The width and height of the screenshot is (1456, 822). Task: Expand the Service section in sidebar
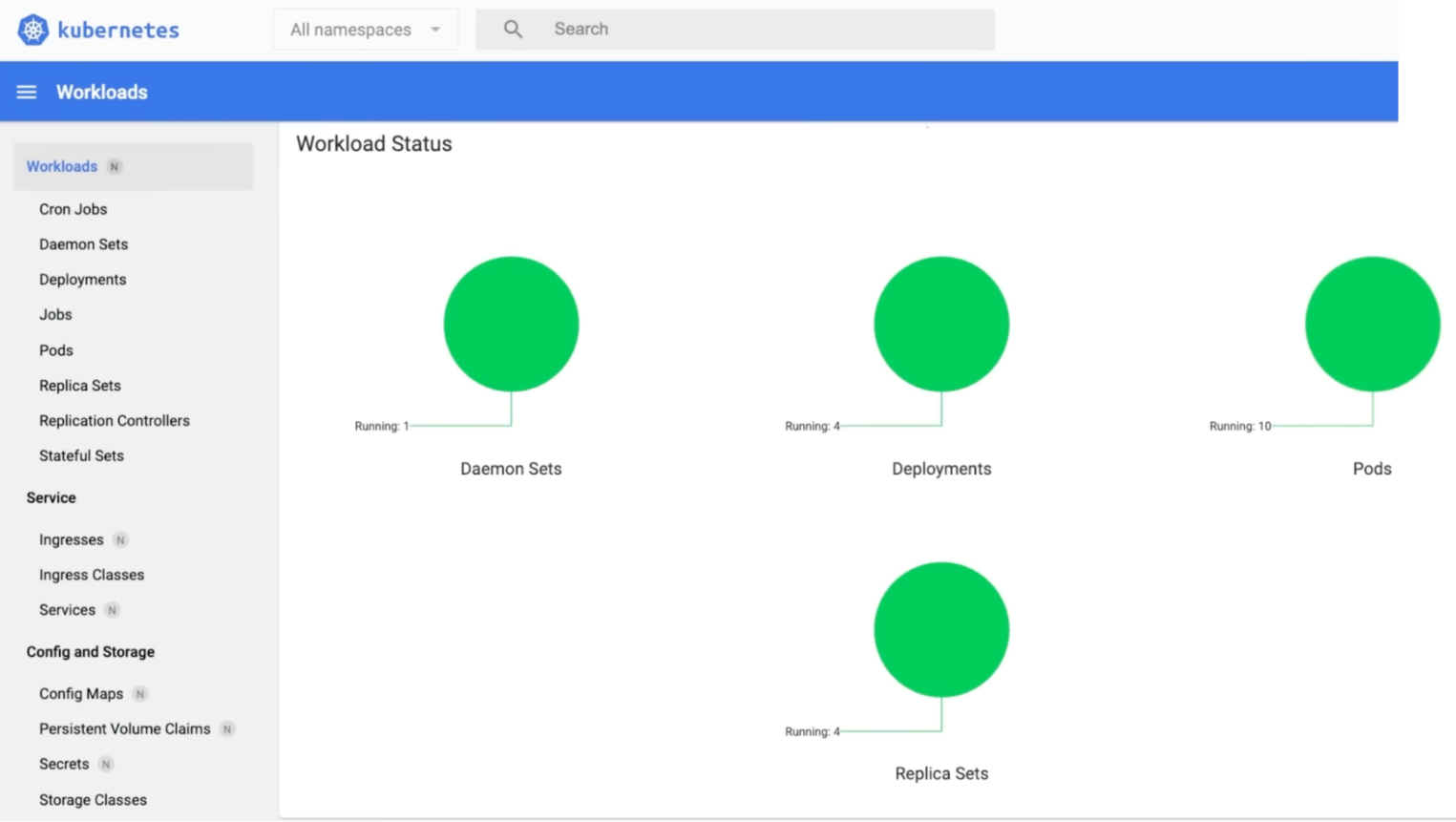(x=51, y=497)
